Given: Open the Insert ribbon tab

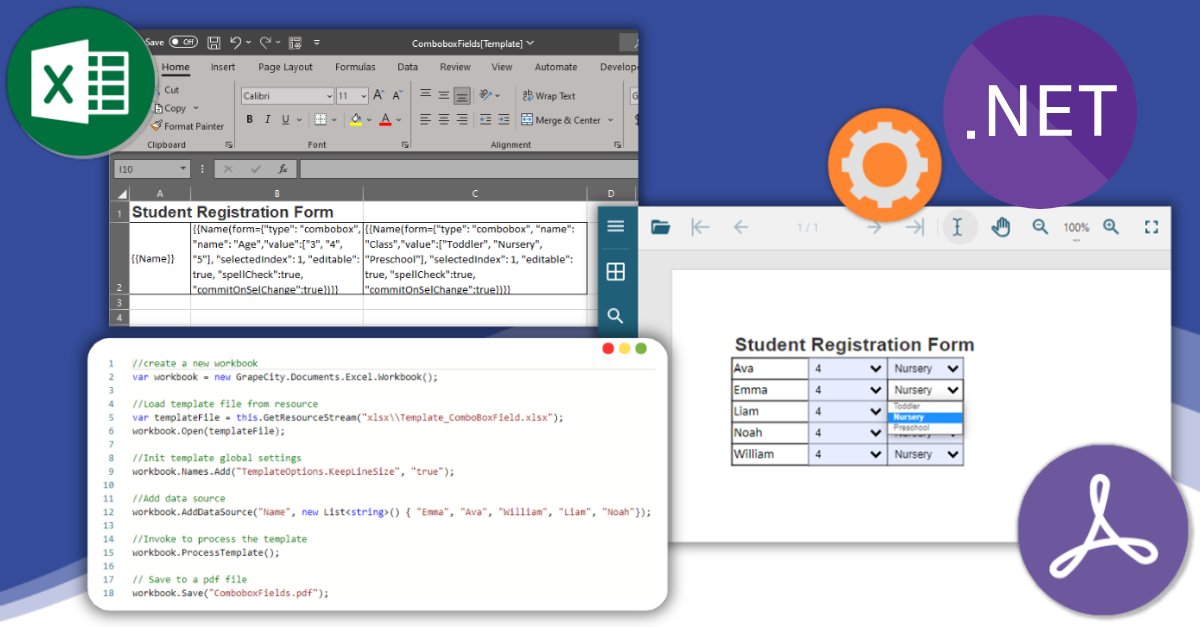Looking at the screenshot, I should pyautogui.click(x=223, y=67).
